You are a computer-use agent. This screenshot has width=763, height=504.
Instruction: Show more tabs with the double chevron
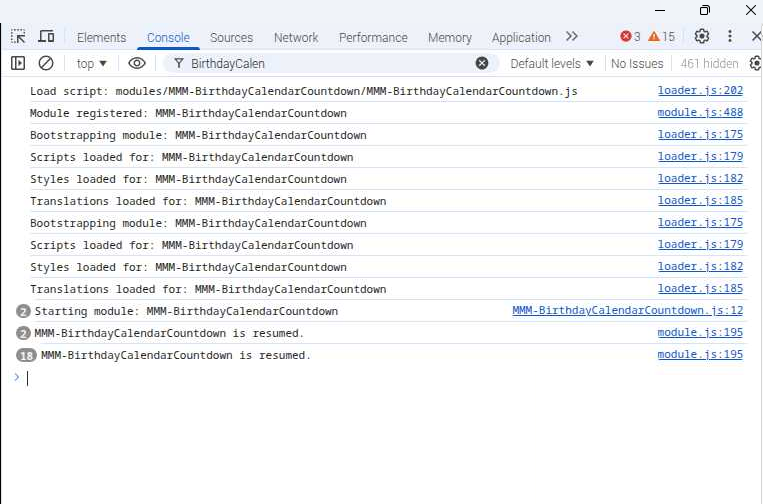coord(572,37)
